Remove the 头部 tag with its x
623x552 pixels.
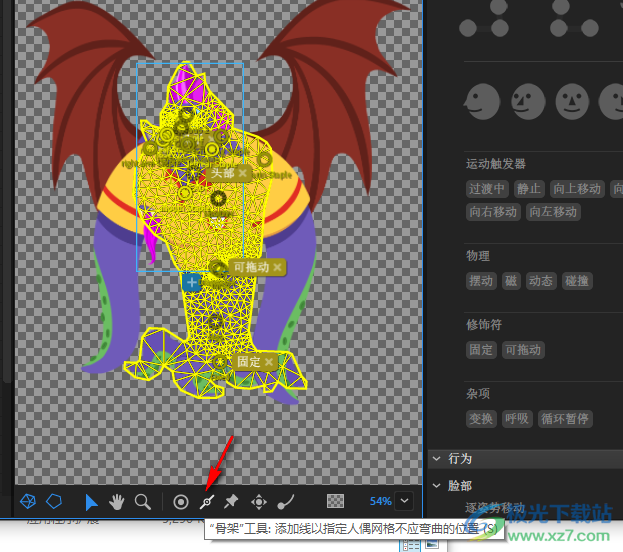pos(242,173)
